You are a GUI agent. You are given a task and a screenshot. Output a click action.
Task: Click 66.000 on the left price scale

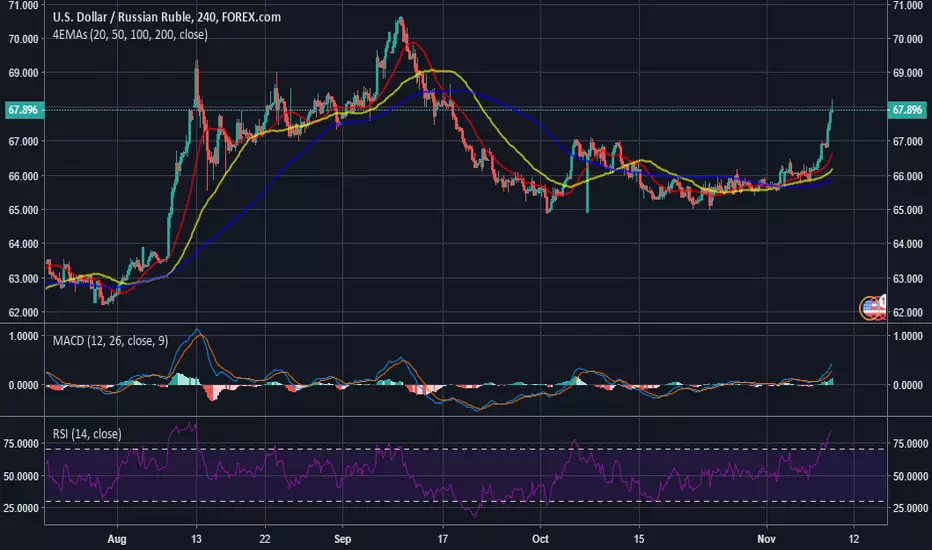click(24, 176)
